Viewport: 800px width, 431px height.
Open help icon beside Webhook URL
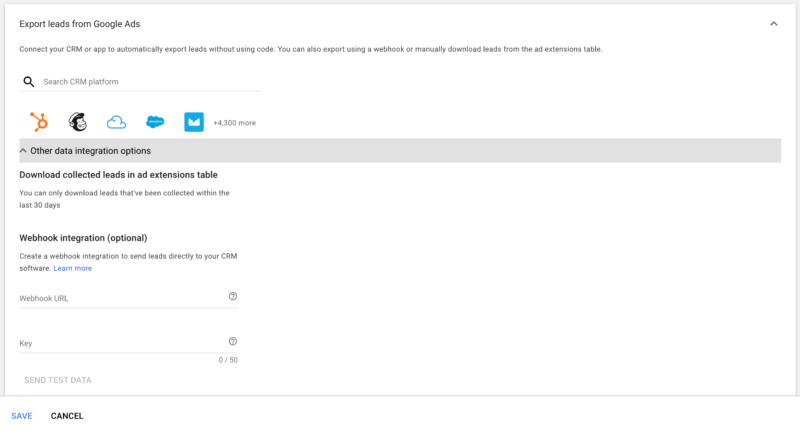pyautogui.click(x=233, y=296)
